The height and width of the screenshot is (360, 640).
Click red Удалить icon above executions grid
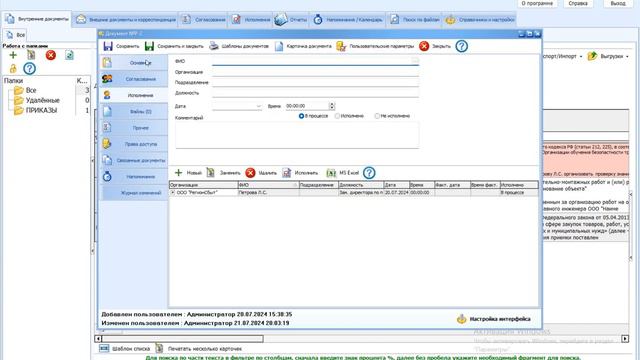[x=250, y=173]
